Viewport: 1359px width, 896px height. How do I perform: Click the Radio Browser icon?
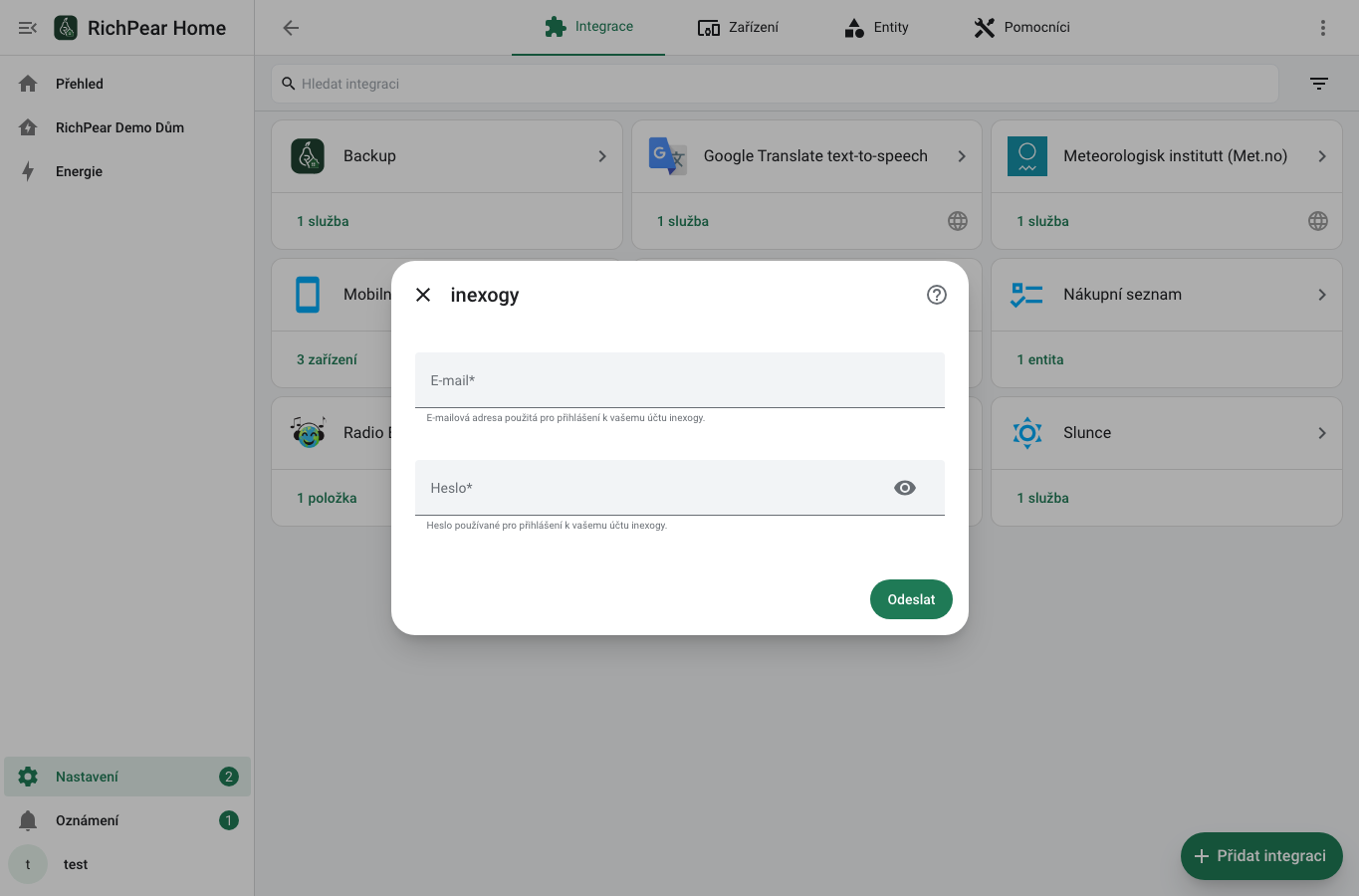pyautogui.click(x=309, y=433)
